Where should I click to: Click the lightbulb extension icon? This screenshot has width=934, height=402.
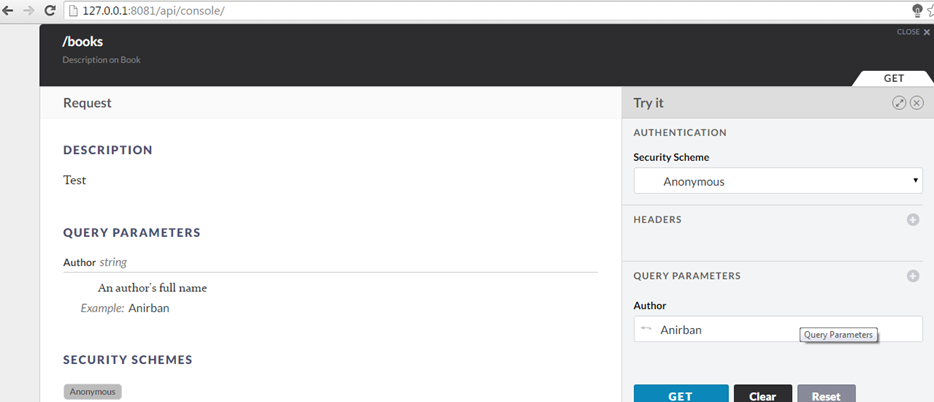[917, 11]
